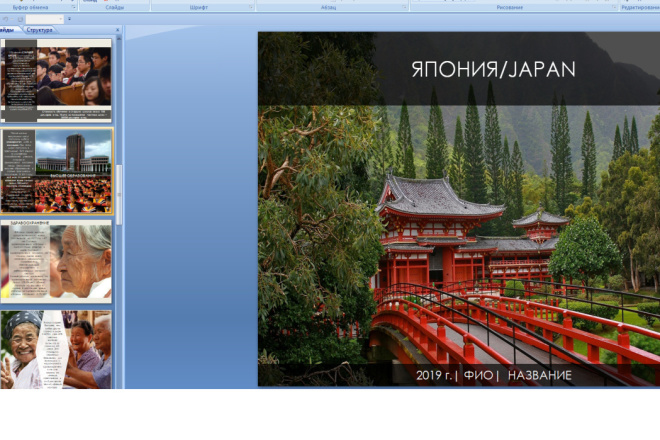Close the slides thumbnail pane
Viewport: 660px width, 440px height.
pyautogui.click(x=118, y=30)
